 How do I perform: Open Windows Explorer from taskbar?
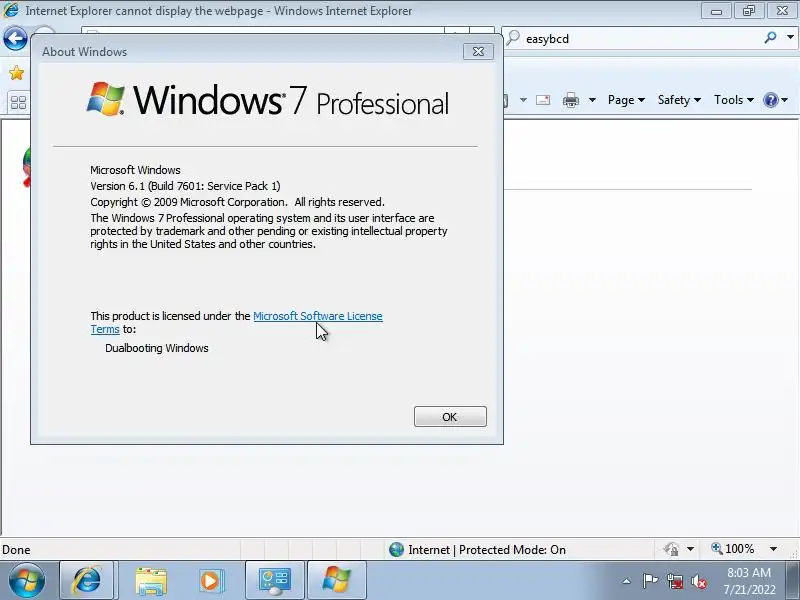tap(151, 581)
